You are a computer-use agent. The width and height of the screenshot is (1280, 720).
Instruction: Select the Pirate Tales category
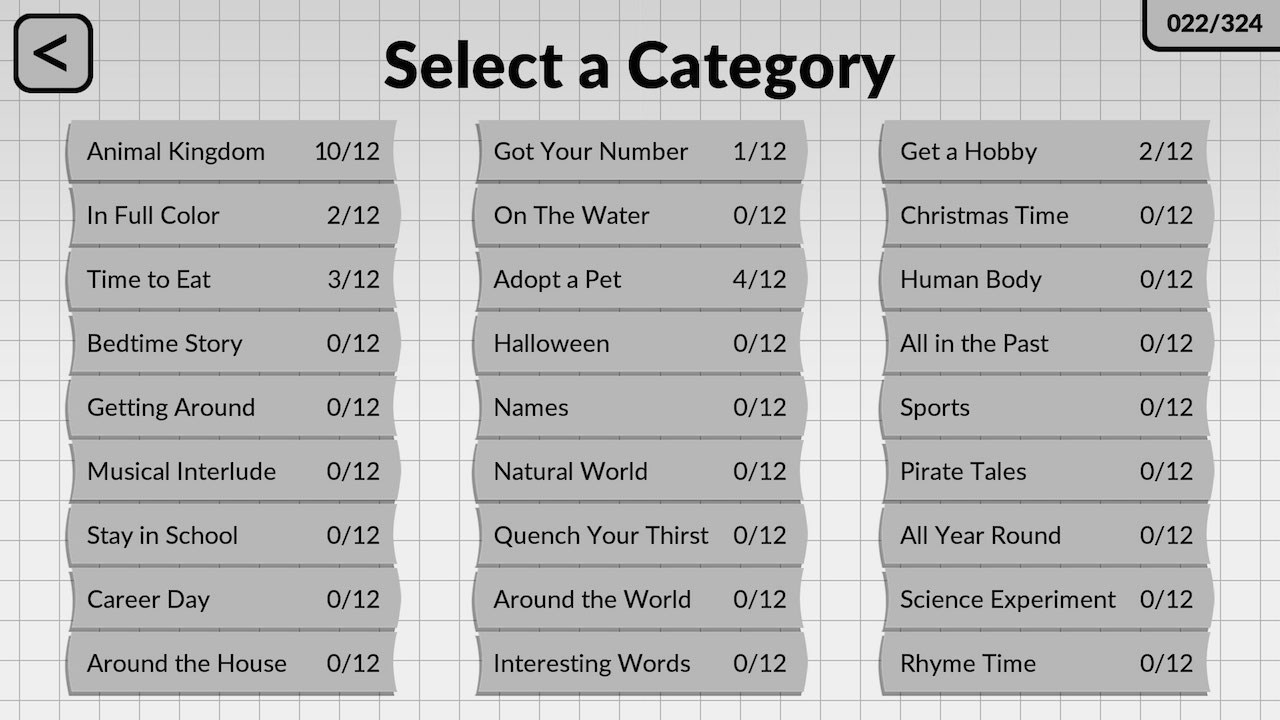tap(1046, 472)
